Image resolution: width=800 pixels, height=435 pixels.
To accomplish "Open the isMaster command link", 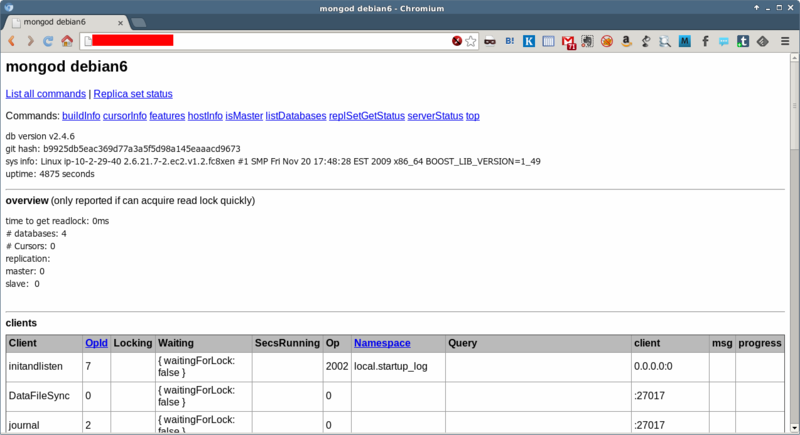I will click(x=244, y=116).
